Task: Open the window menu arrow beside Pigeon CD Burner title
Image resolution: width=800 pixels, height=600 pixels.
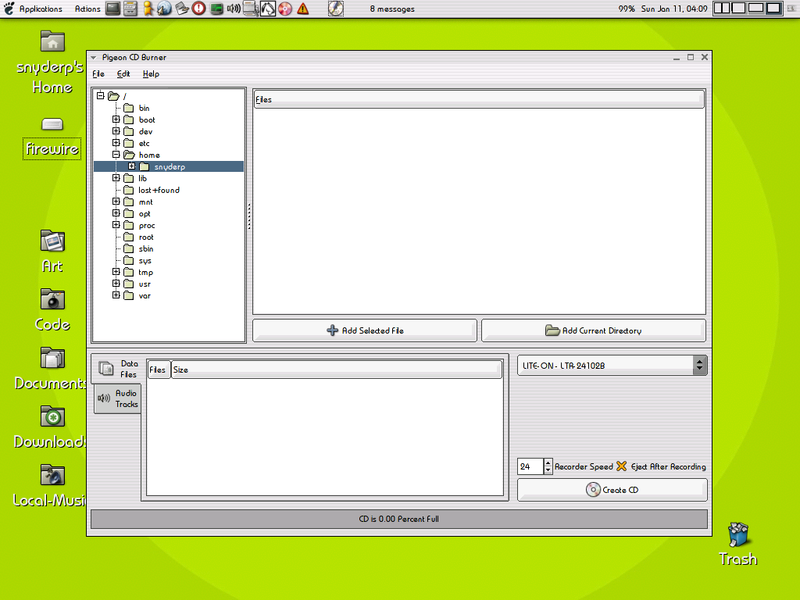Action: tap(93, 58)
